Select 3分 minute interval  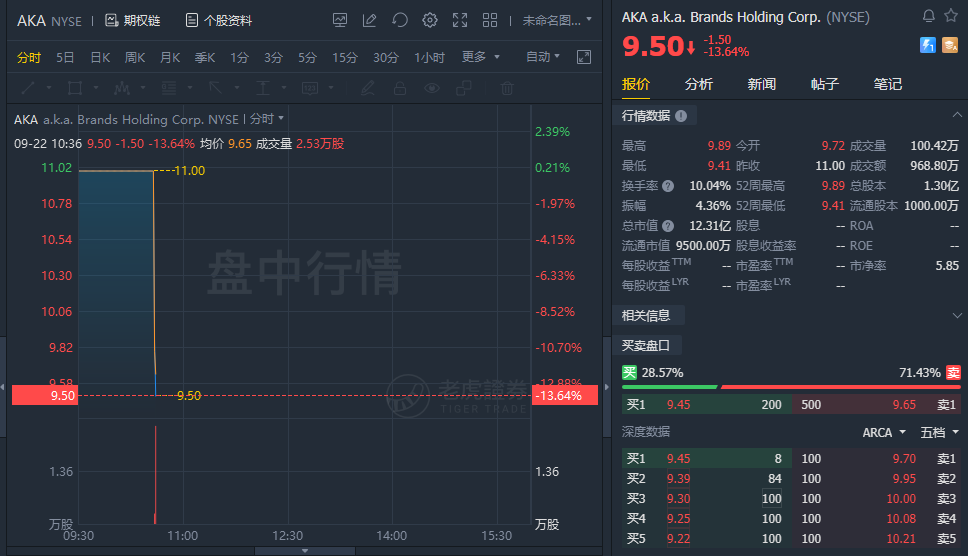(x=273, y=57)
